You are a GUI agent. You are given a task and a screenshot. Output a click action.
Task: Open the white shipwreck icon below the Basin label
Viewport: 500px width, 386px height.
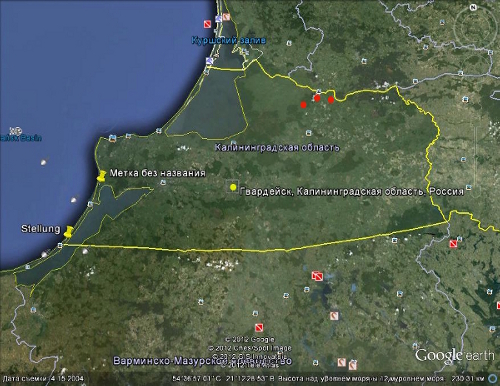pos(43,162)
